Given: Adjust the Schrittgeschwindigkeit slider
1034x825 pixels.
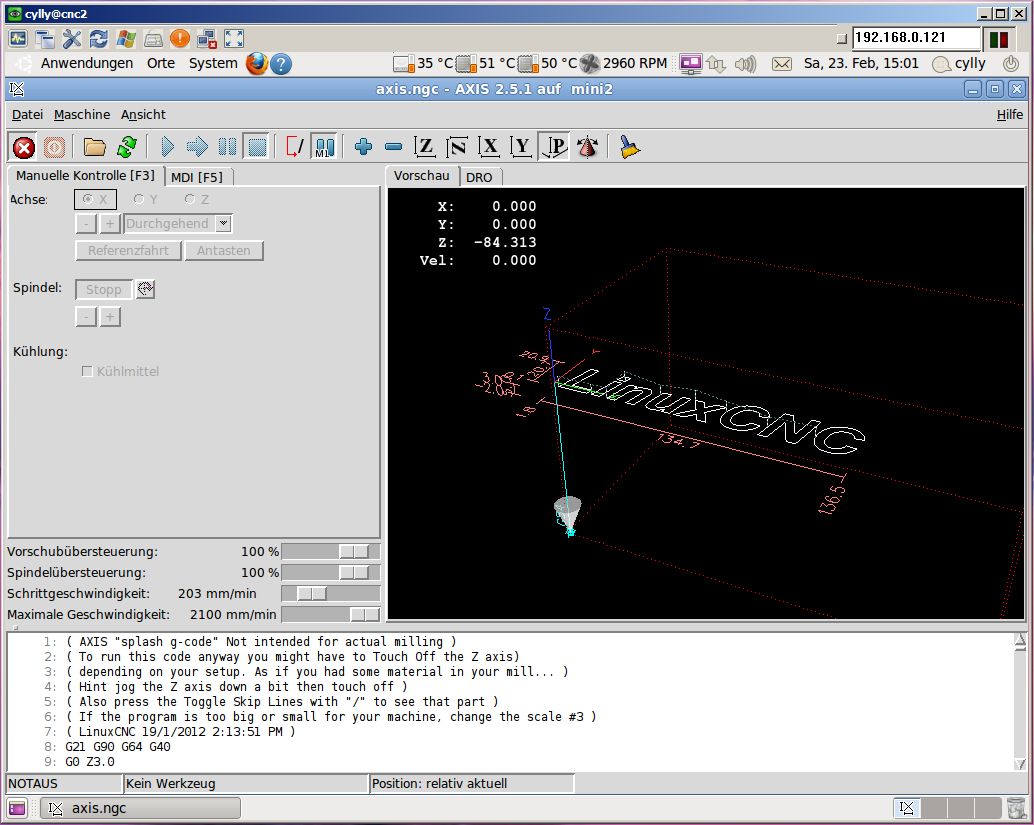Looking at the screenshot, I should point(331,594).
